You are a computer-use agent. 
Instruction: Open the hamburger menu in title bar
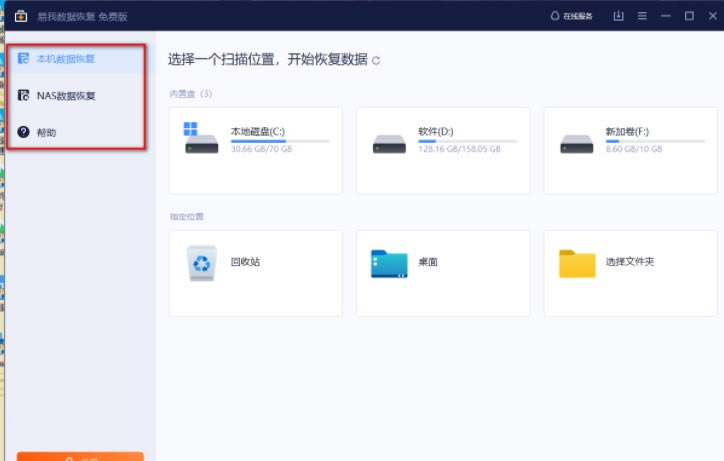point(642,16)
